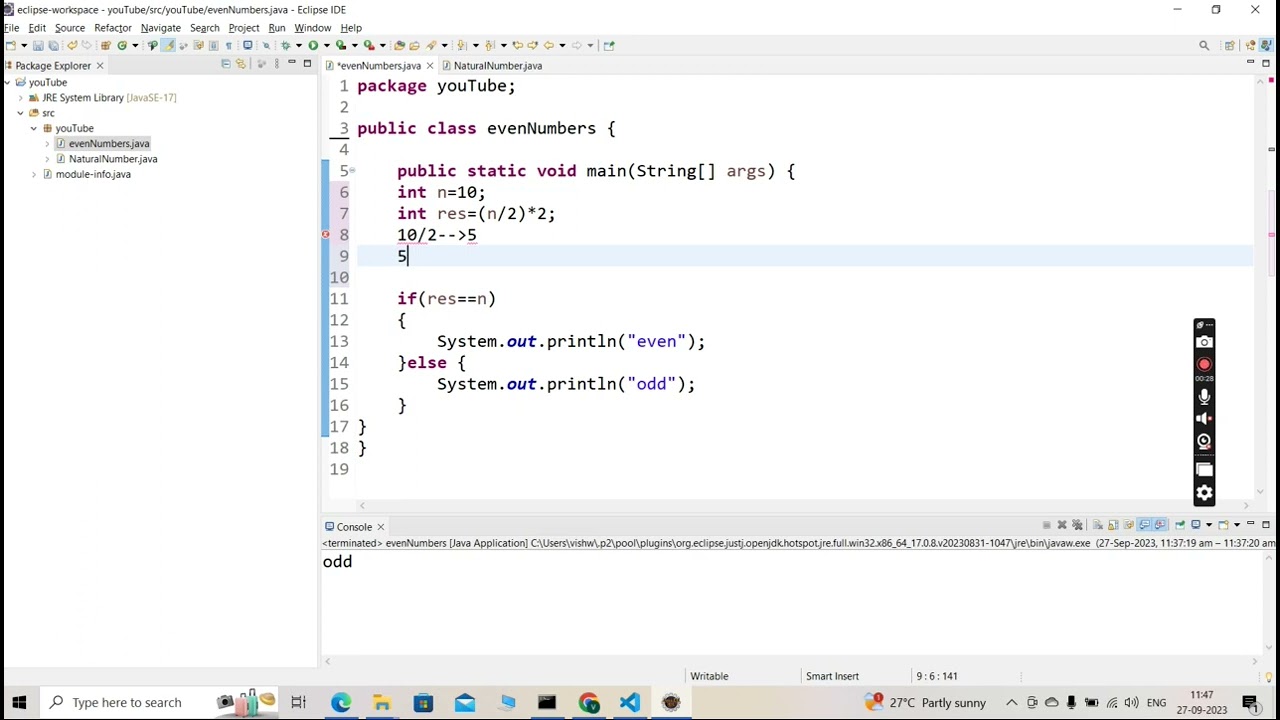Click the Collapse All icon in Package Explorer

point(226,65)
